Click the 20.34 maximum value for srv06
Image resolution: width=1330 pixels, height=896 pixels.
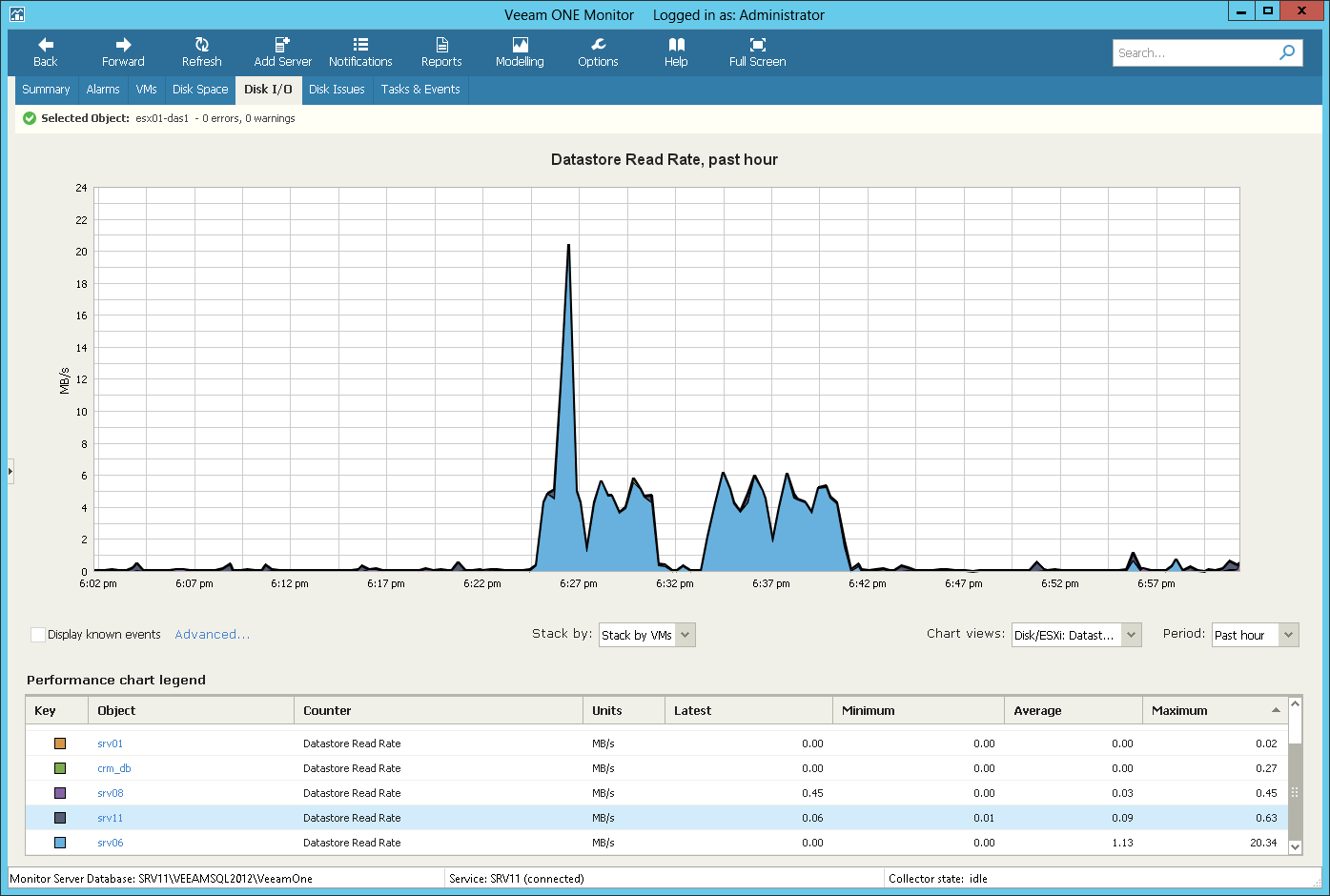pos(1263,843)
